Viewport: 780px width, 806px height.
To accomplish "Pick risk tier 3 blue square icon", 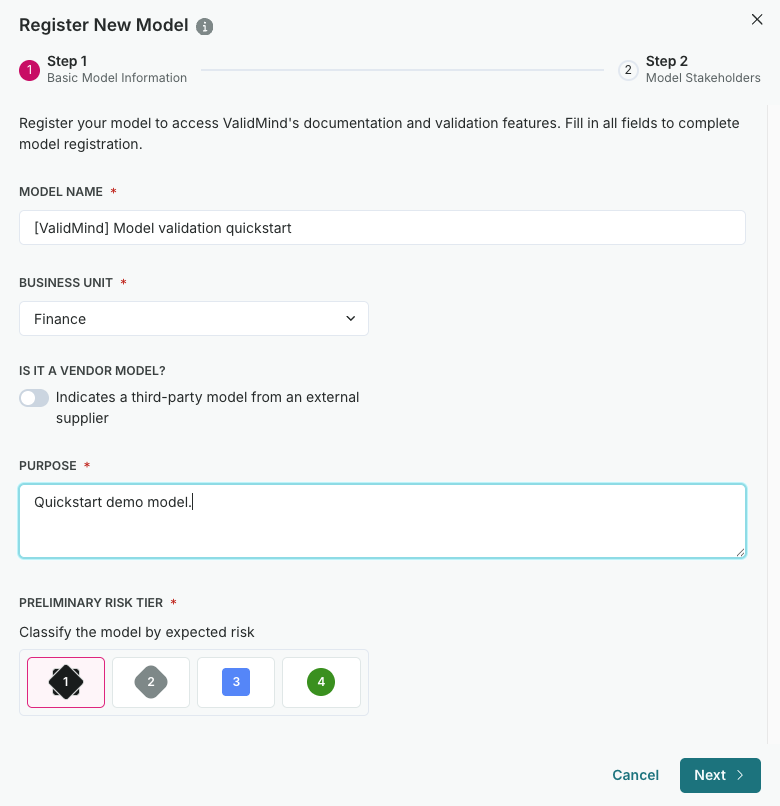I will coord(236,682).
